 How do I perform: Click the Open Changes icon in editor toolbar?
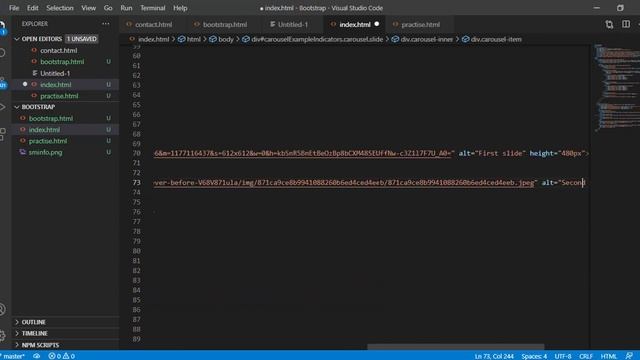[609, 24]
